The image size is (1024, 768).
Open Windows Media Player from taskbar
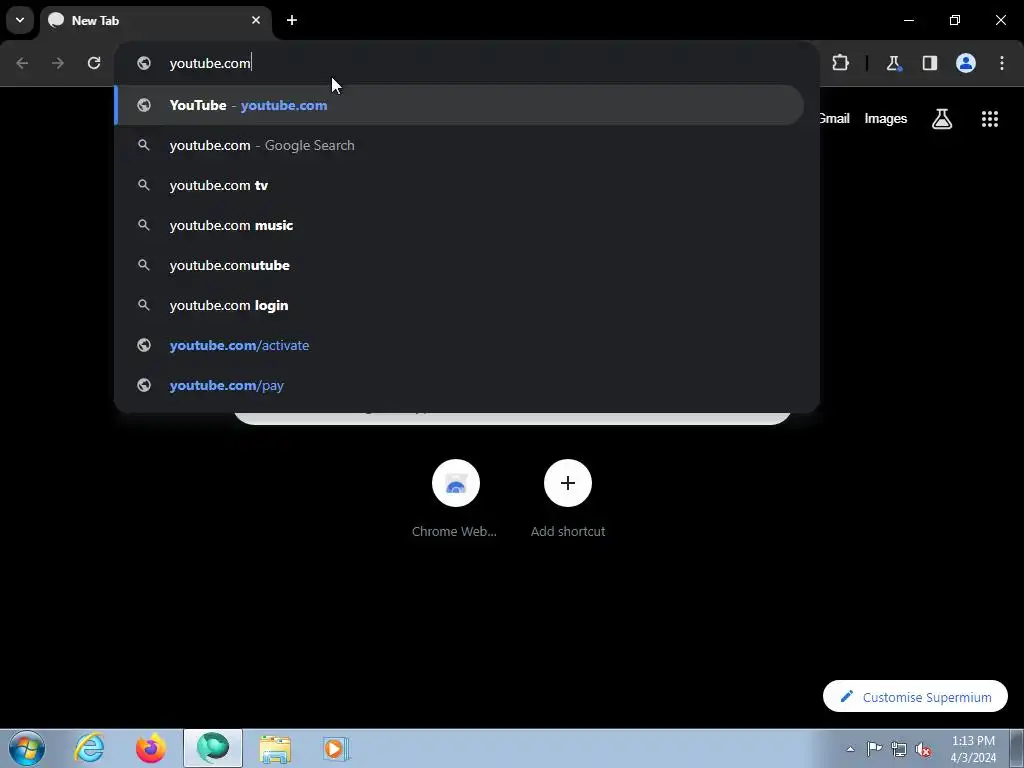tap(336, 748)
